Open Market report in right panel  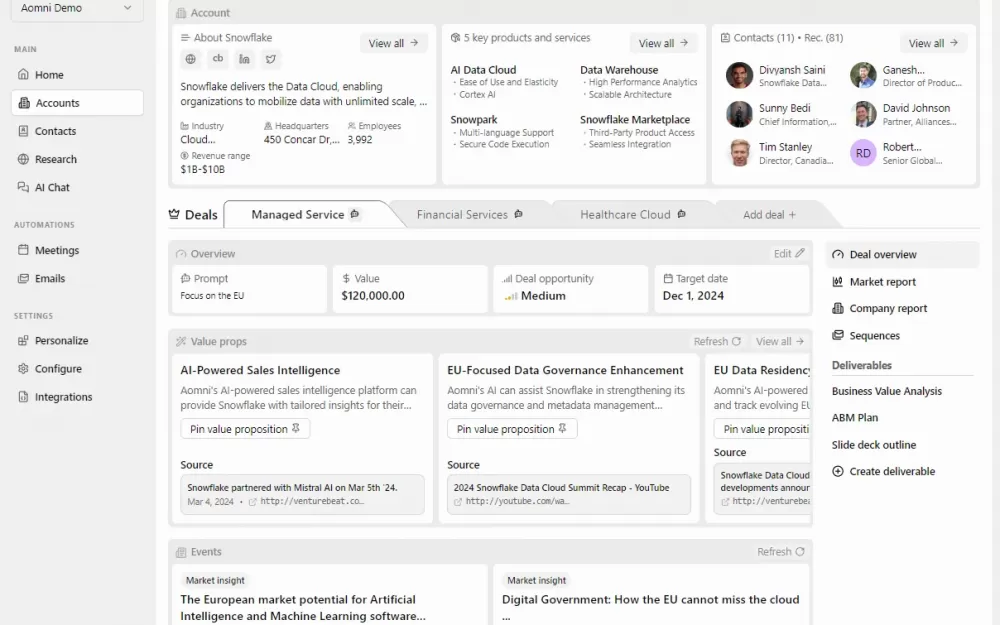click(x=903, y=281)
